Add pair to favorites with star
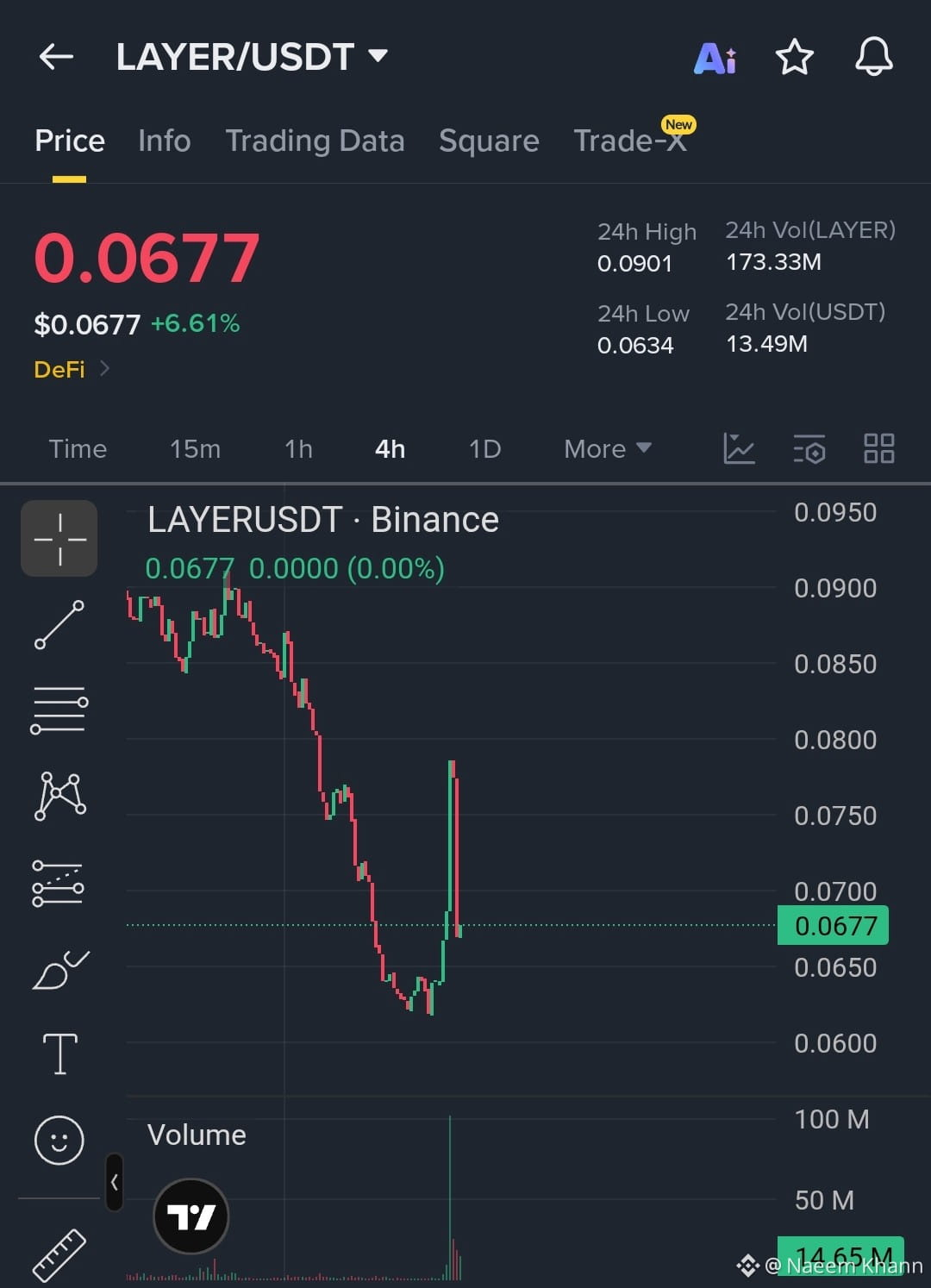The image size is (931, 1288). pos(794,58)
